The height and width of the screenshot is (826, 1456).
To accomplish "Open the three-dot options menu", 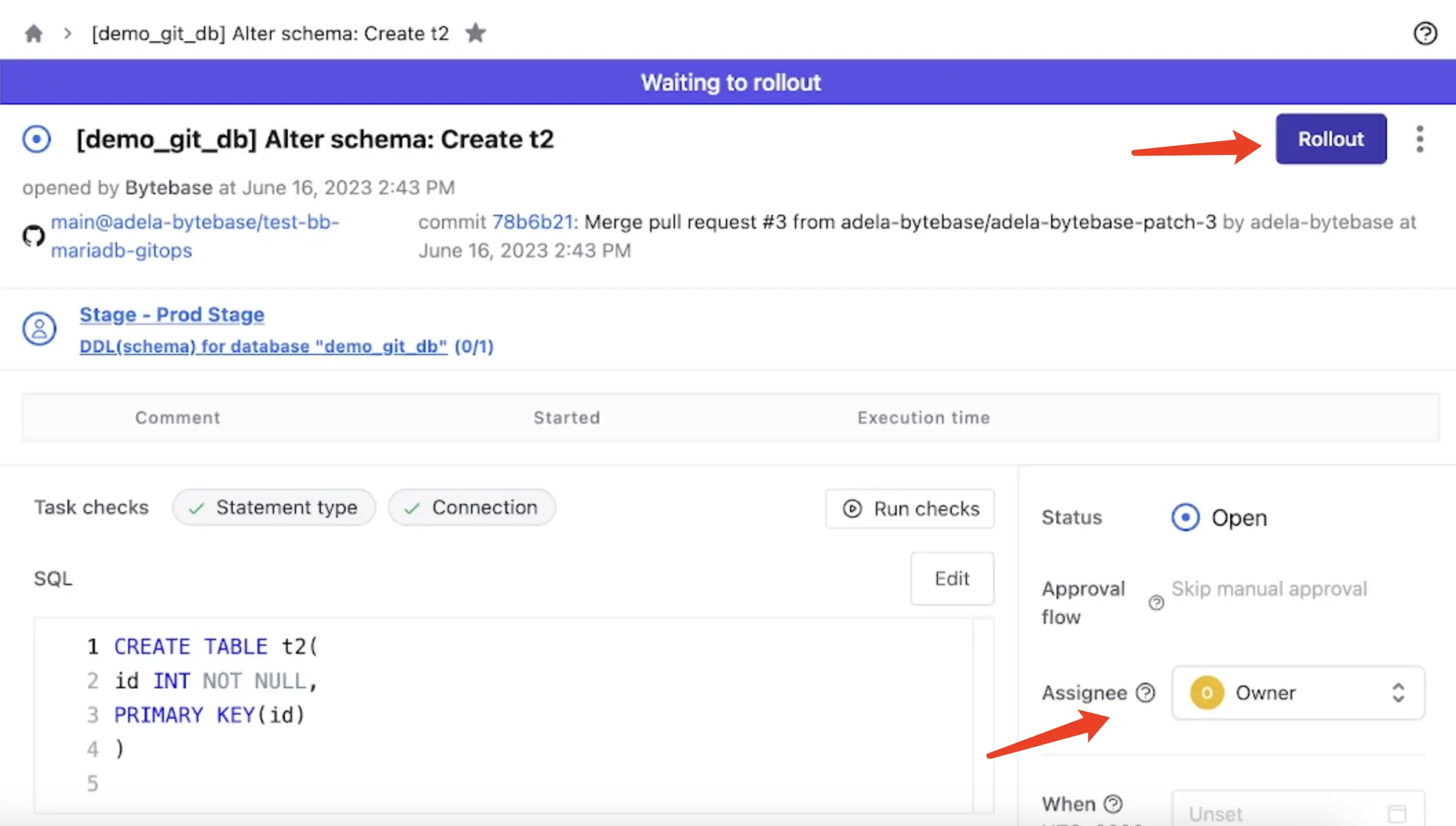I will point(1420,138).
